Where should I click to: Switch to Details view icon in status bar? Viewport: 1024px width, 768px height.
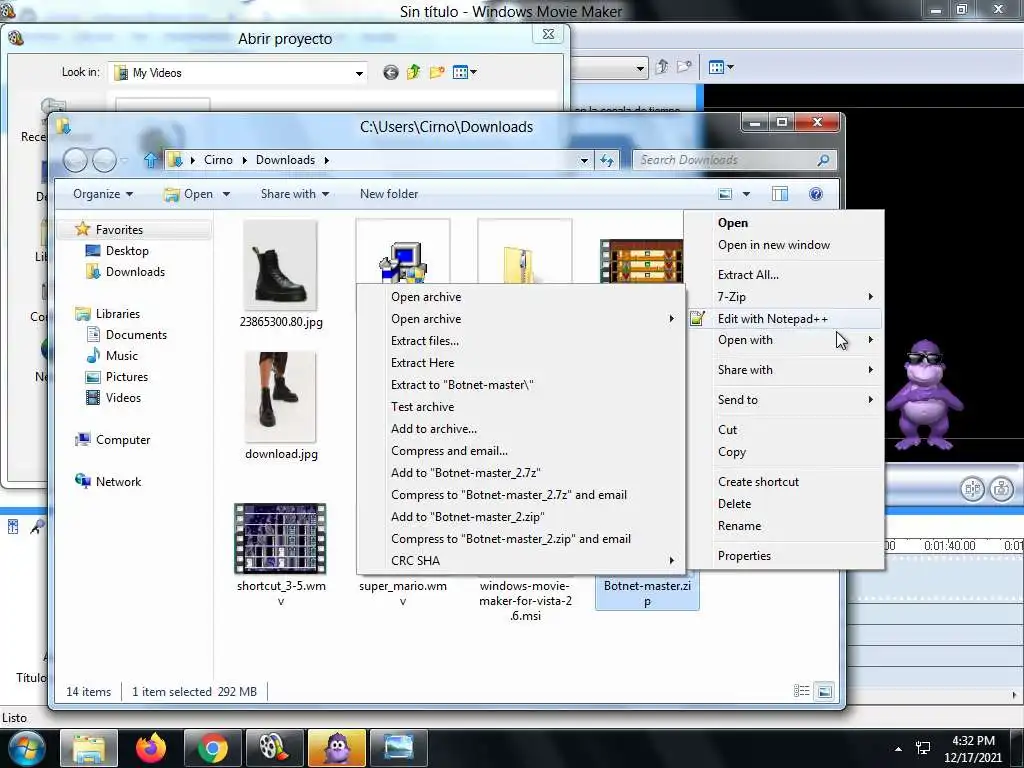pos(801,691)
